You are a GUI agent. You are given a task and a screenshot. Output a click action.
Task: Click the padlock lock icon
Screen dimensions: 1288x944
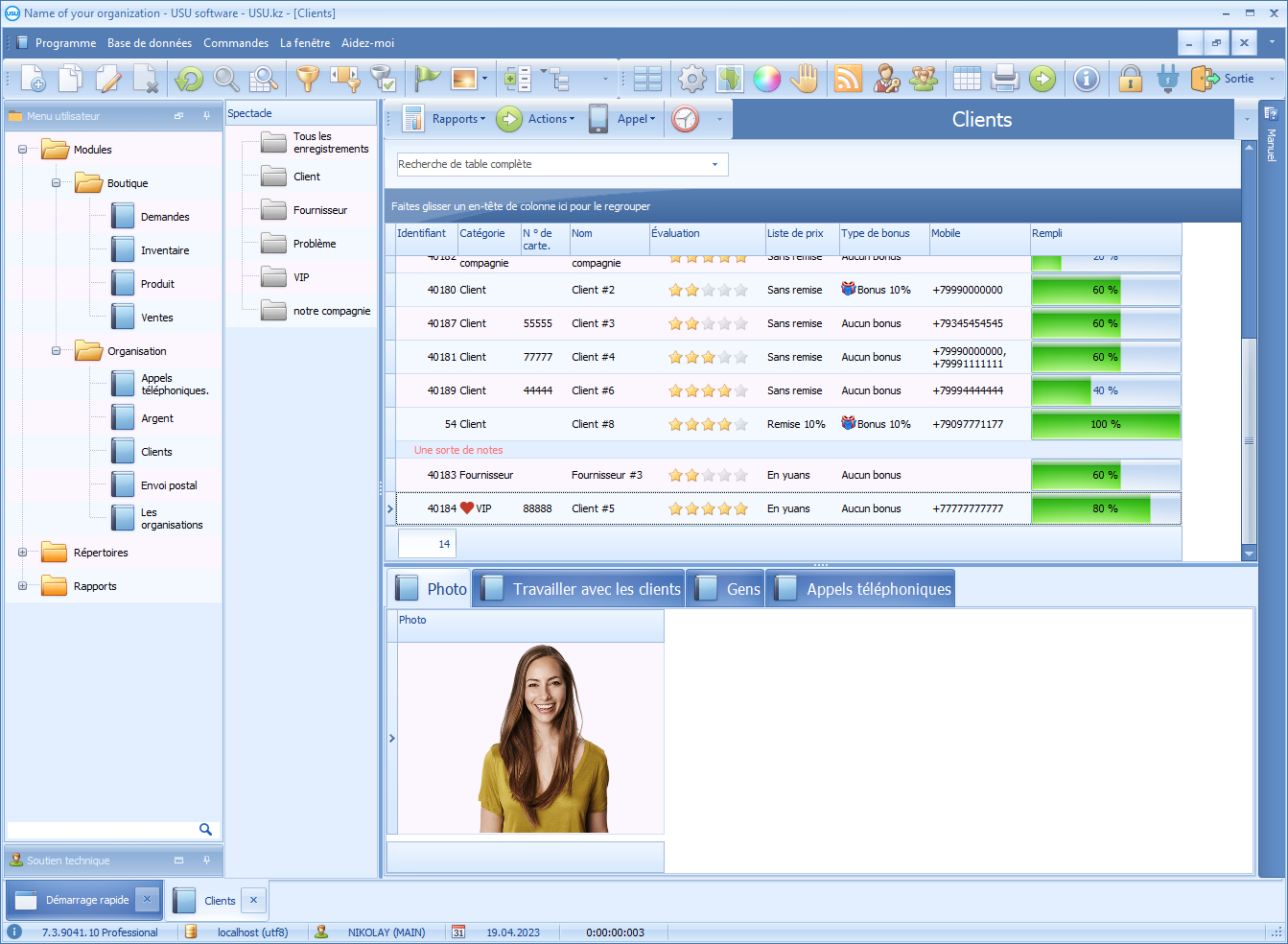click(1131, 79)
